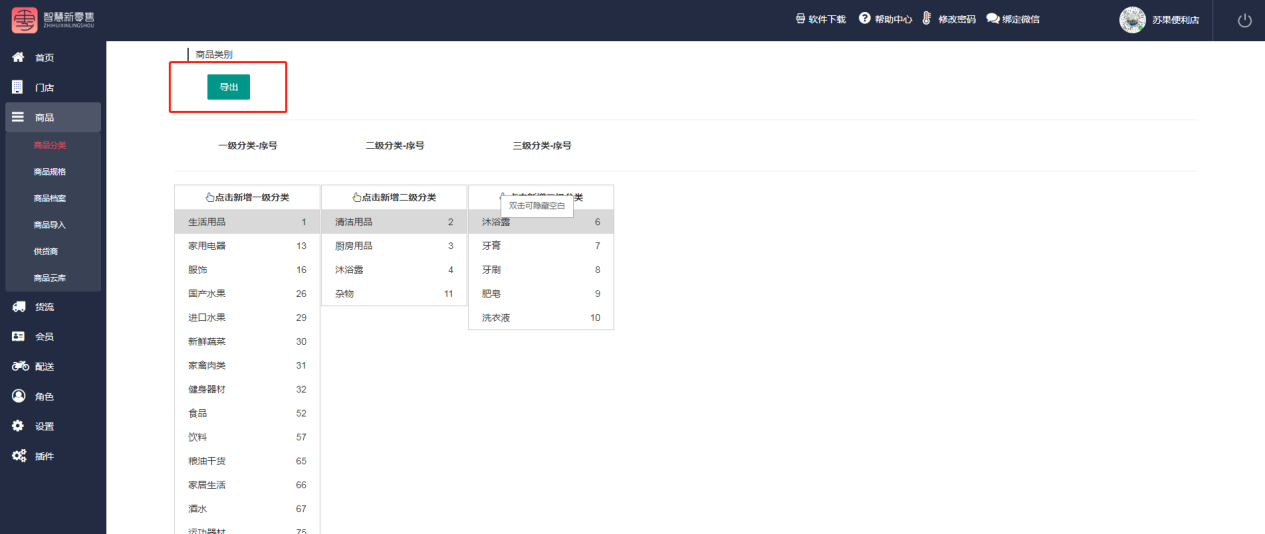The image size is (1265, 534).
Task: Select 健身器材 category row
Action: pyautogui.click(x=247, y=390)
